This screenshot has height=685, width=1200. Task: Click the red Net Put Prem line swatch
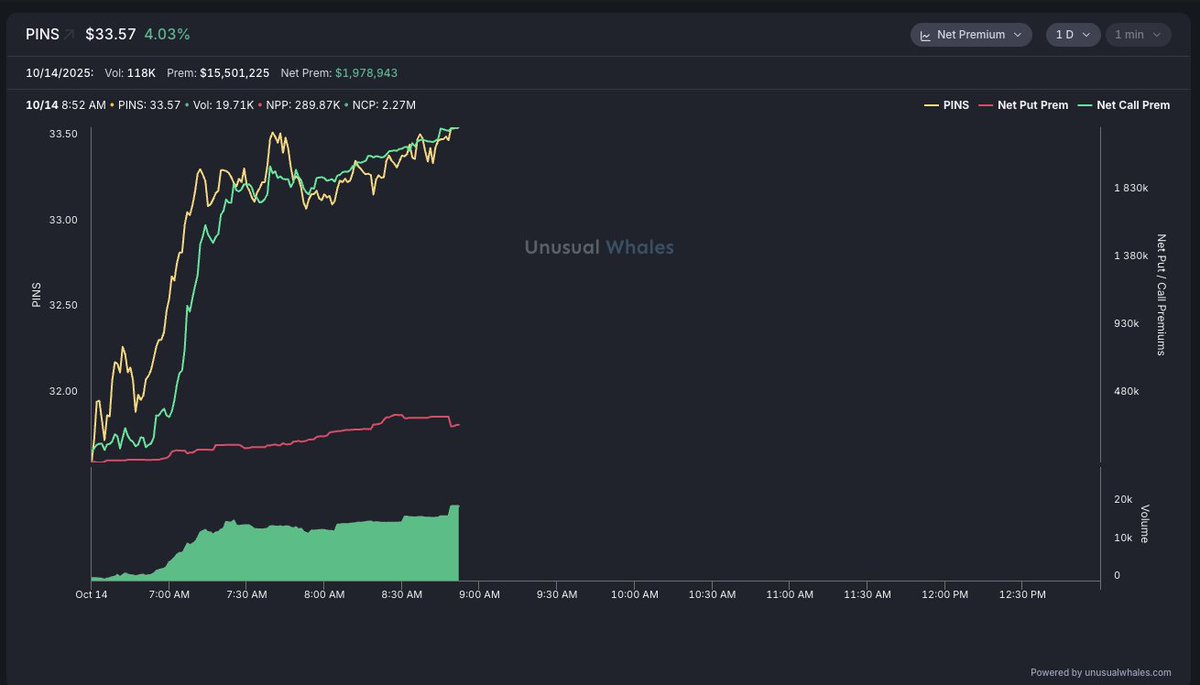pyautogui.click(x=984, y=105)
